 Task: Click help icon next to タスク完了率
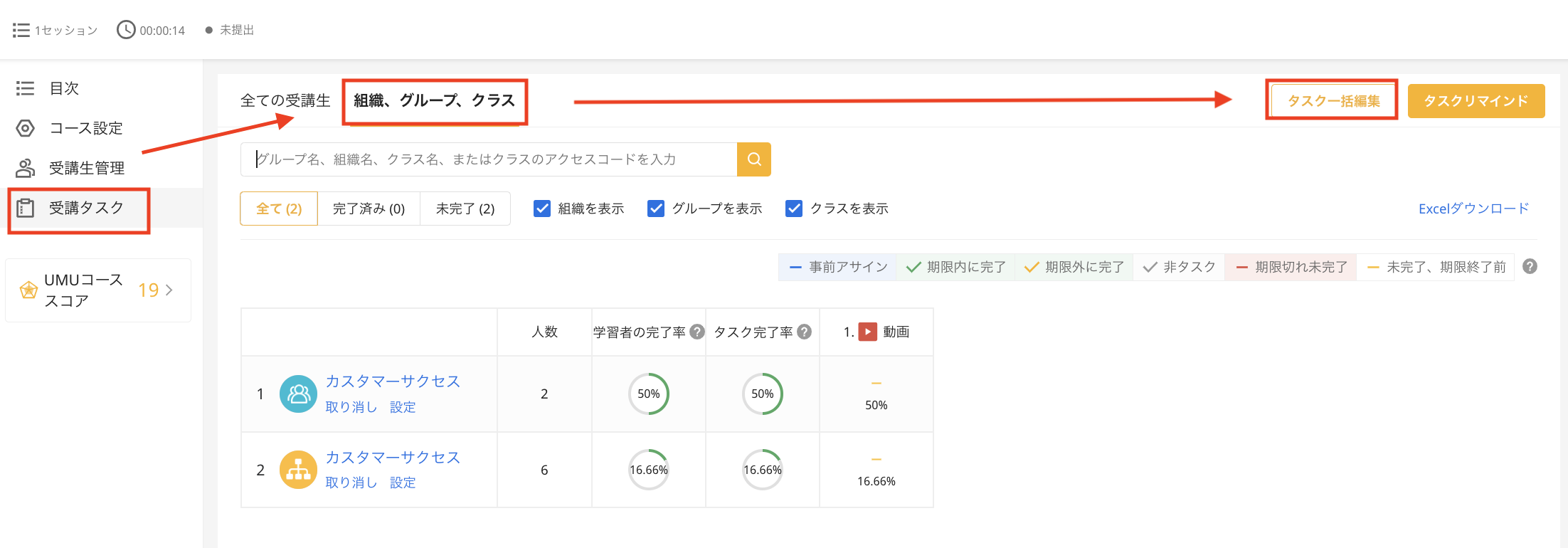click(x=804, y=332)
